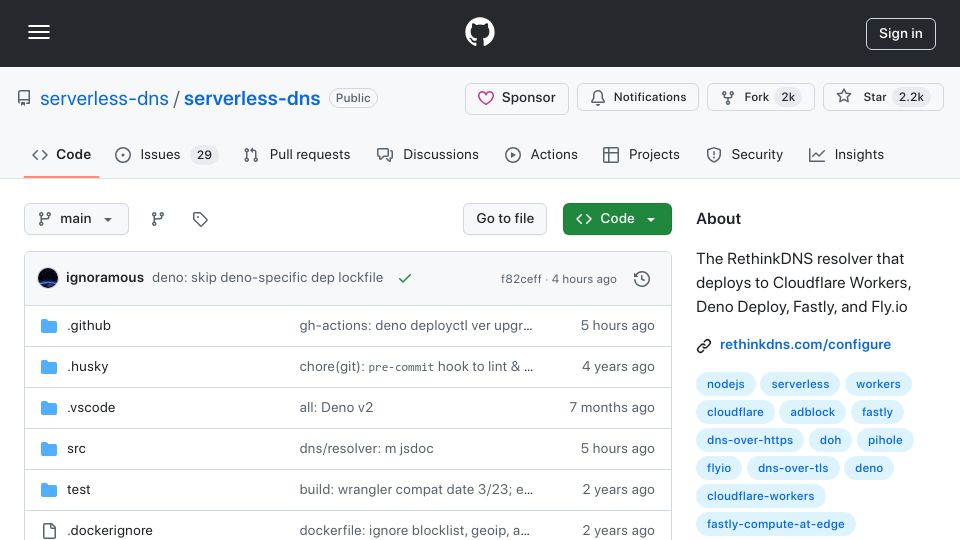This screenshot has height=540, width=960.
Task: Go to the GitHub homepage logo
Action: pos(479,32)
